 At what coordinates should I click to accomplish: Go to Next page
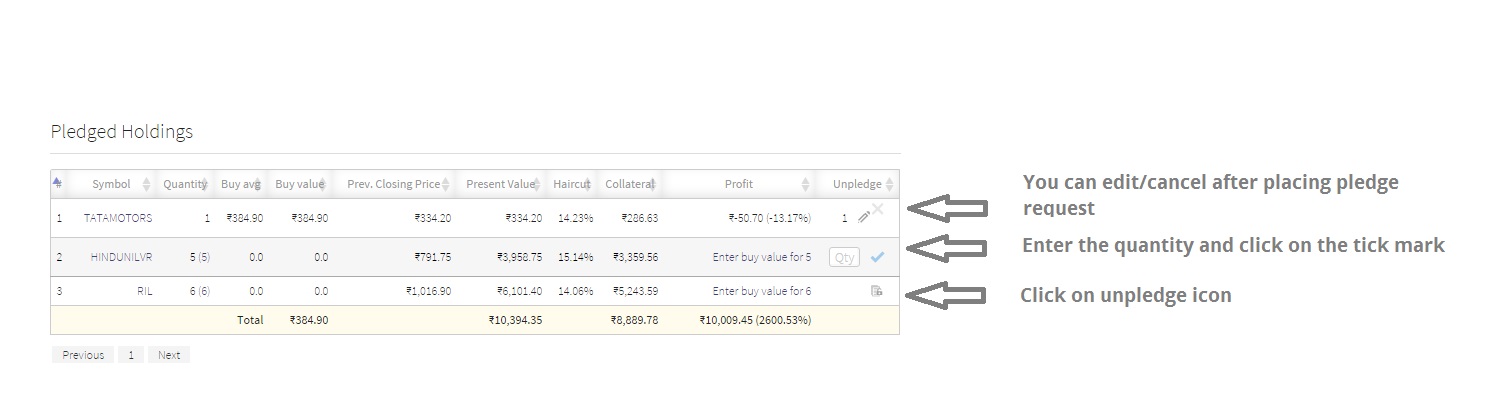coord(169,355)
